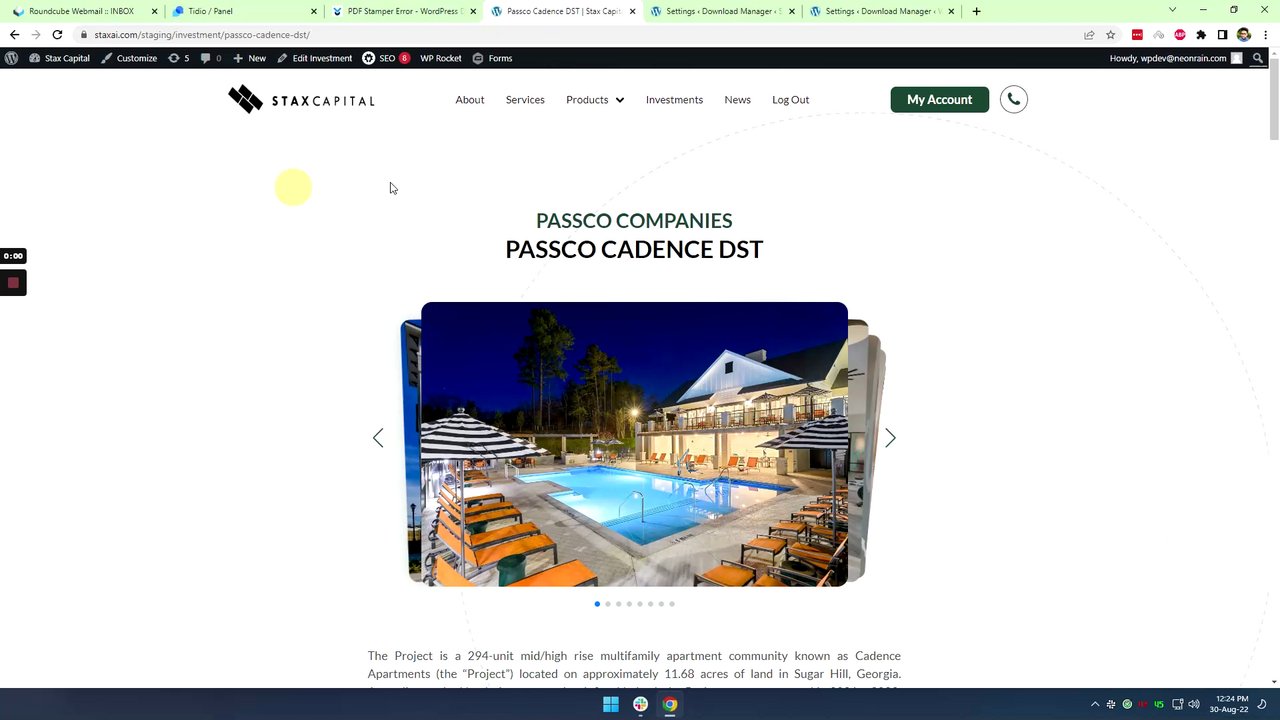Show the next carousel image
Viewport: 1280px width, 720px height.
[890, 438]
